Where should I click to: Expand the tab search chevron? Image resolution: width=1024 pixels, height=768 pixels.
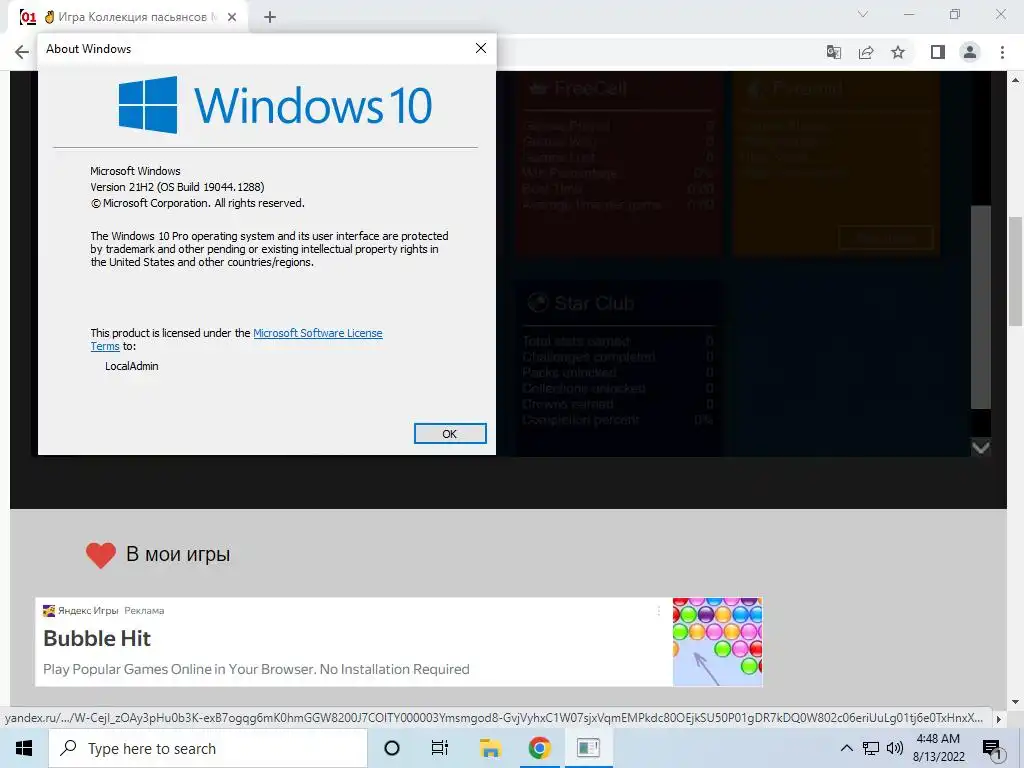click(x=863, y=14)
